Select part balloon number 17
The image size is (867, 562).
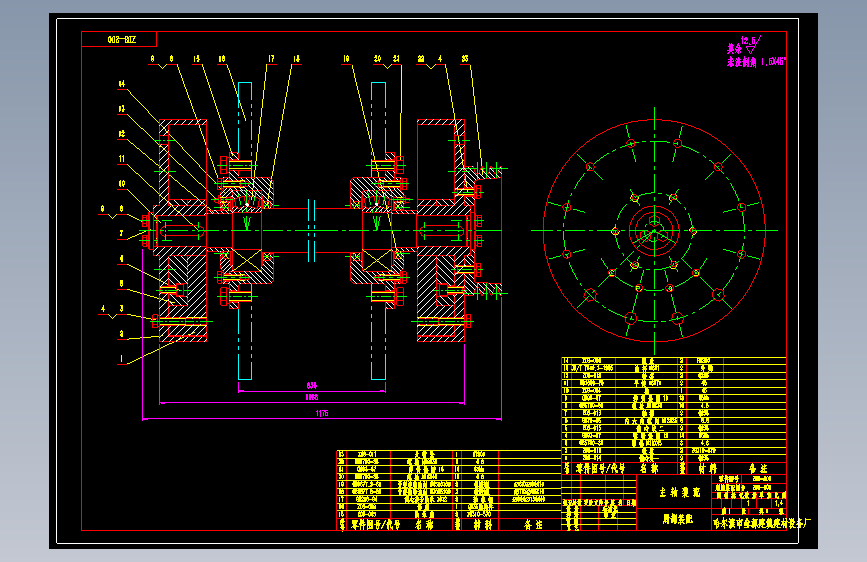coord(271,59)
